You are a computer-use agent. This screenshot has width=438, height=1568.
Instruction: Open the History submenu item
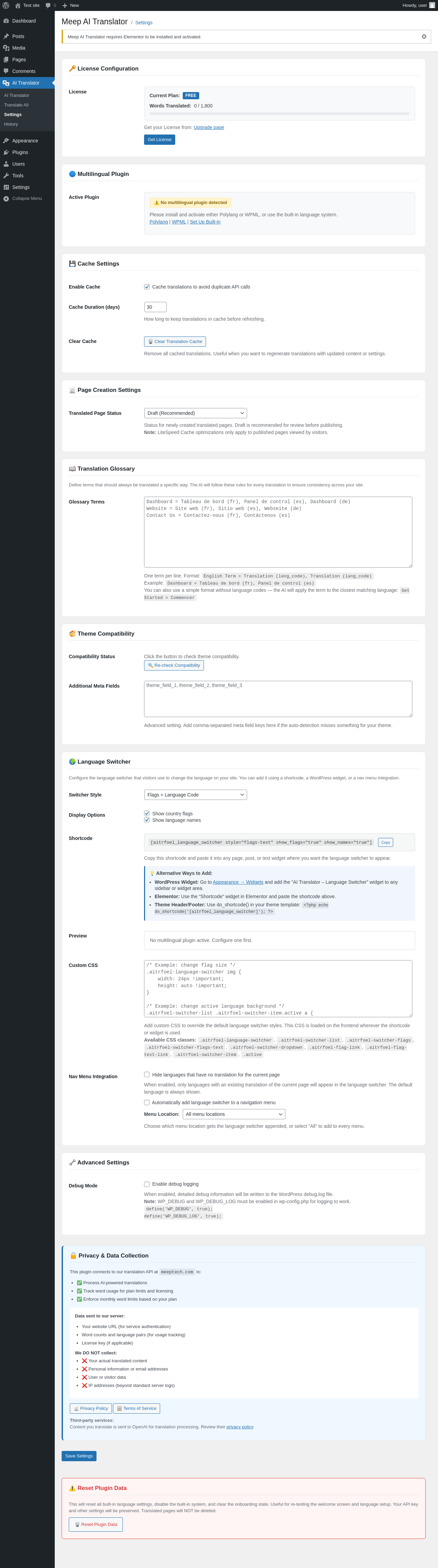click(11, 124)
